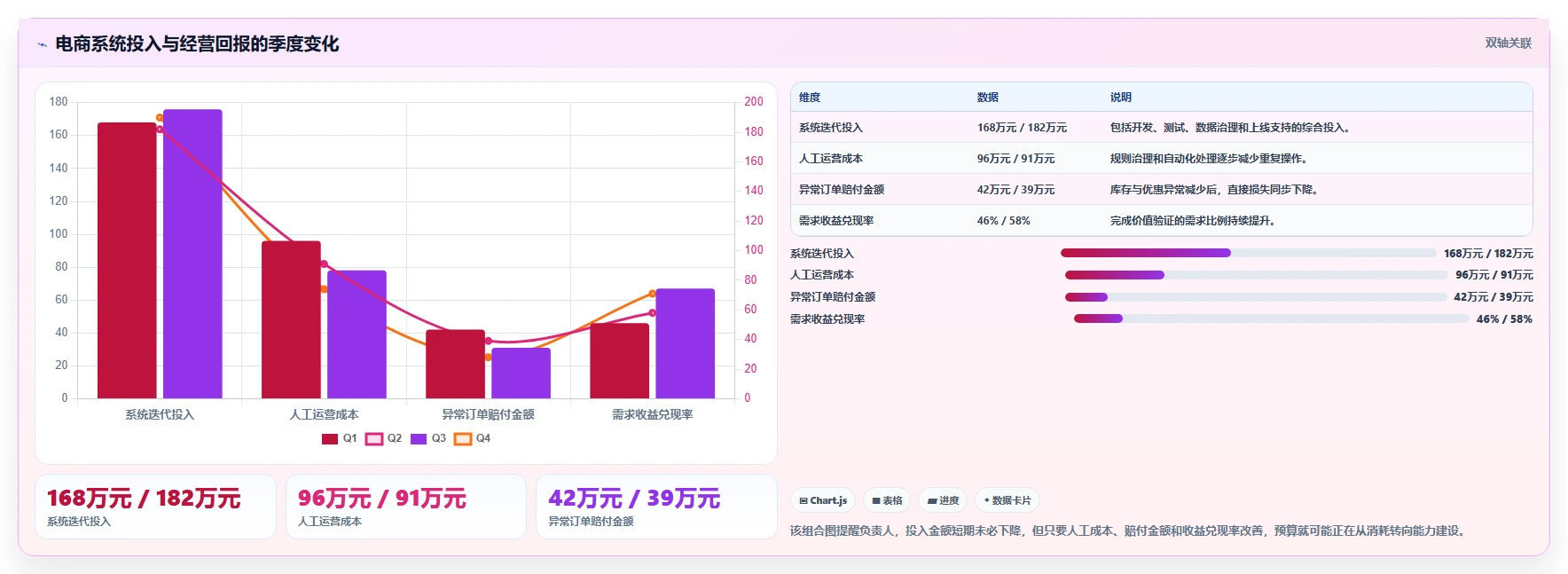Click the chart icon beside the dashboard title

[42, 44]
